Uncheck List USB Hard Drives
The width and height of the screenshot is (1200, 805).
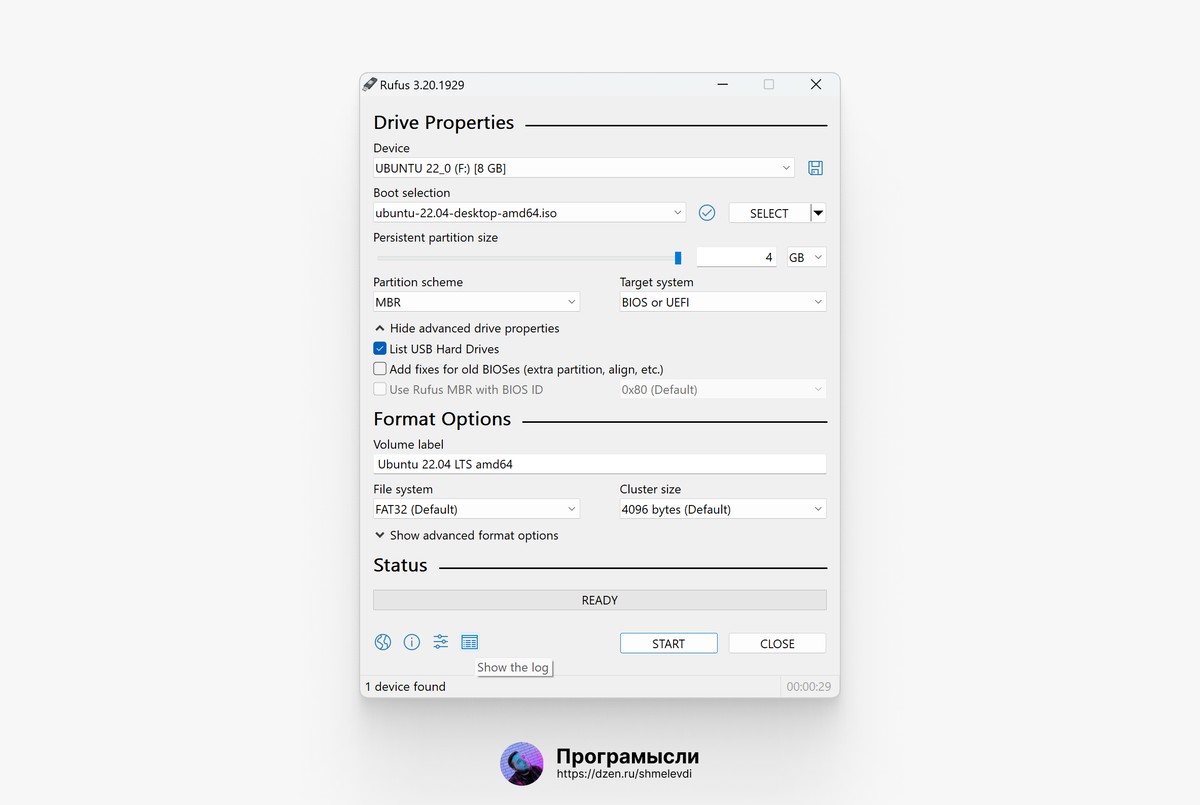(x=380, y=349)
